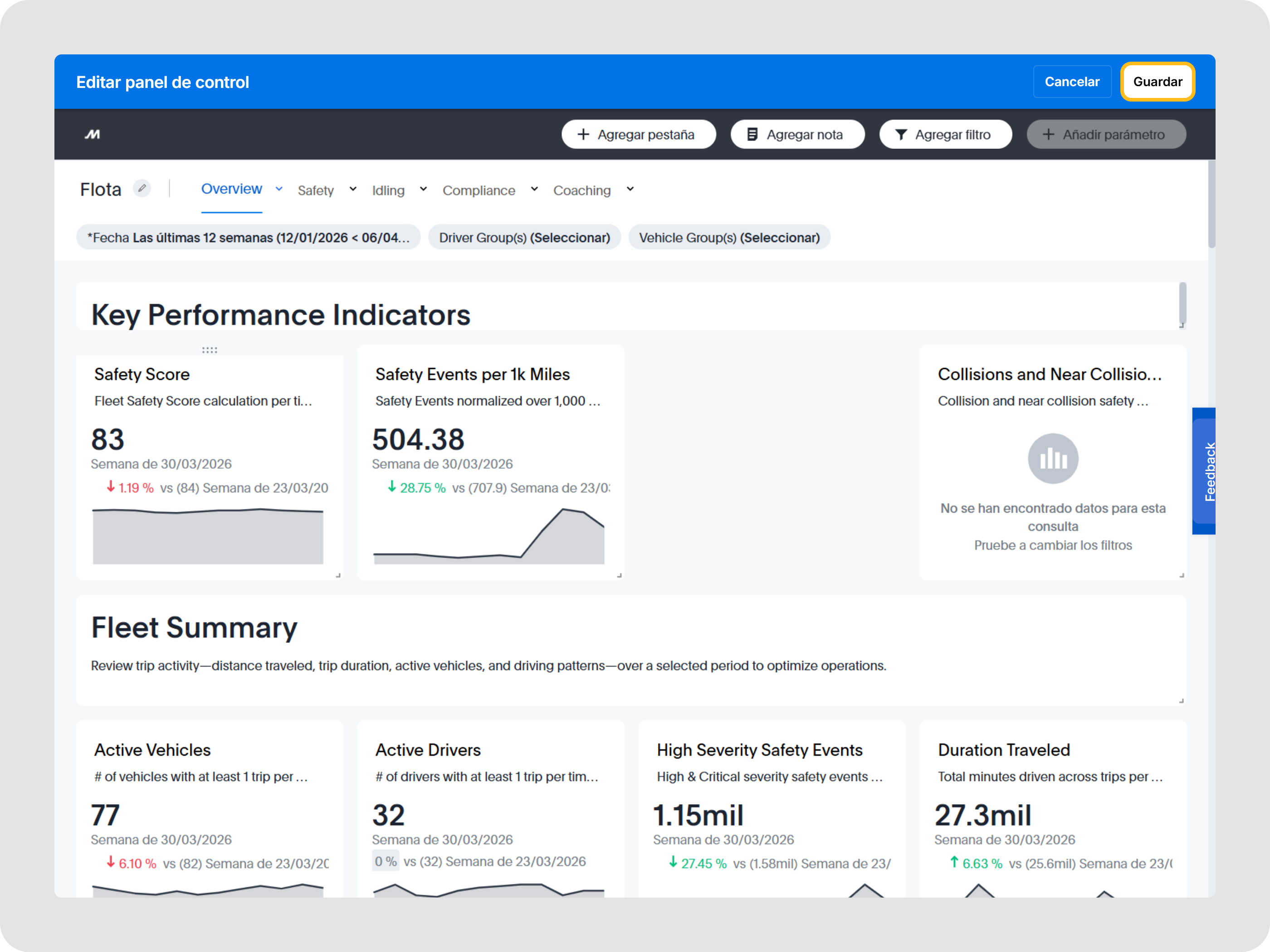Click Agregar filtro button
This screenshot has height=952, width=1270.
pos(945,134)
